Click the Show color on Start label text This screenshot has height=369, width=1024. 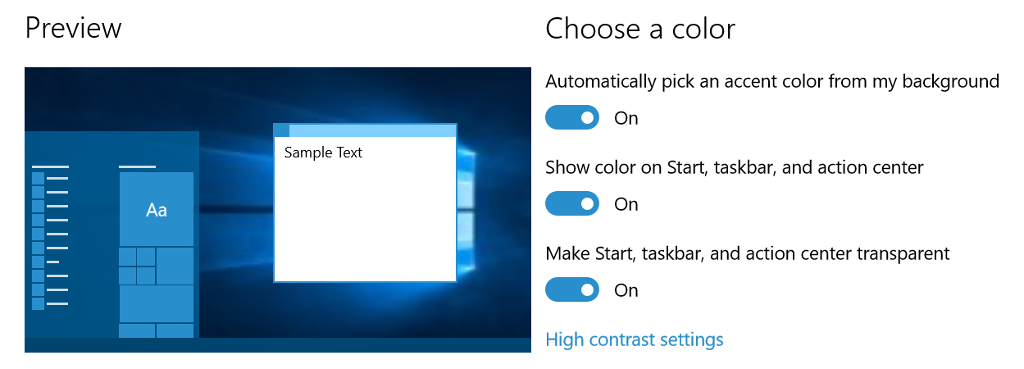735,168
